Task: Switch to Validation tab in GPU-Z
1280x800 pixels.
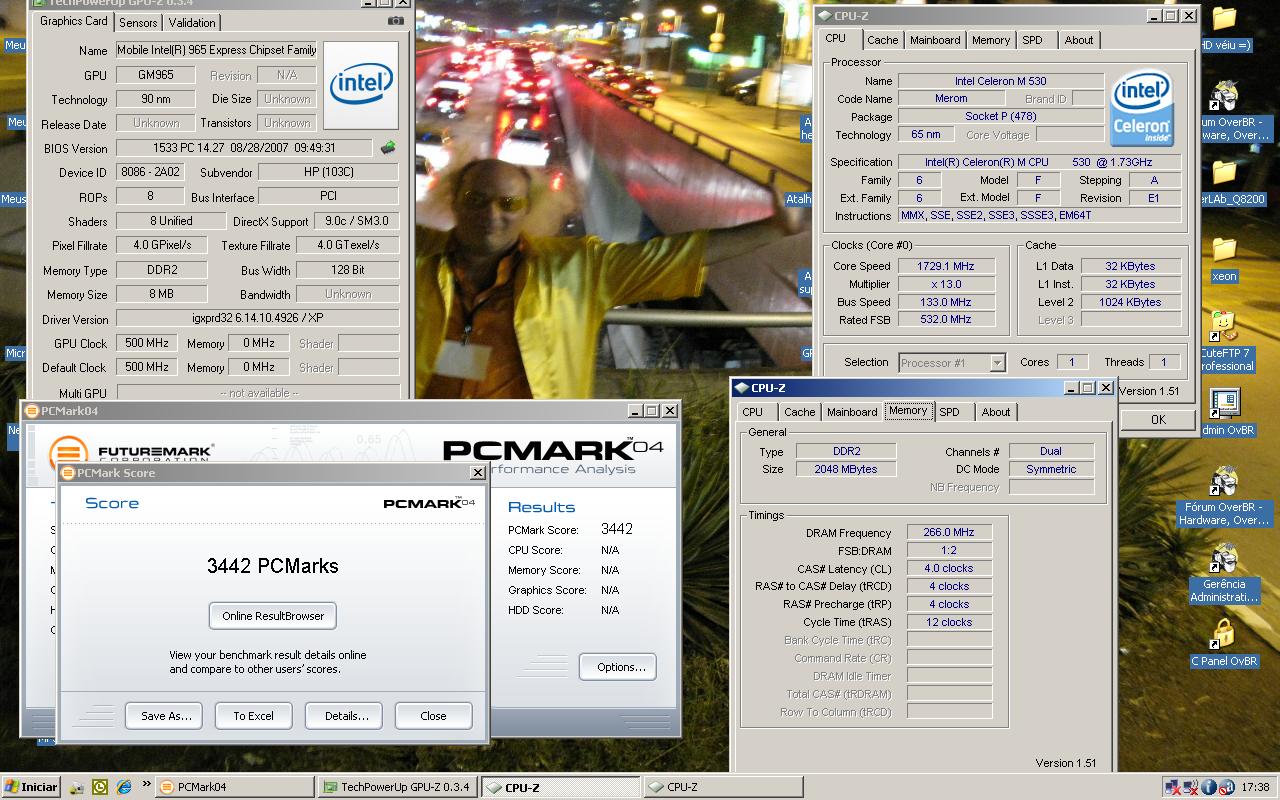Action: point(192,22)
